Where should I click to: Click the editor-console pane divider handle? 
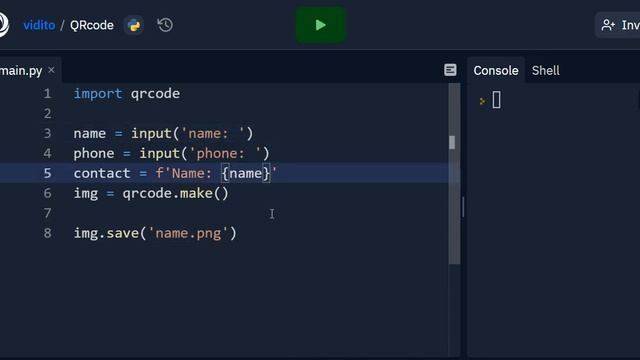point(463,207)
